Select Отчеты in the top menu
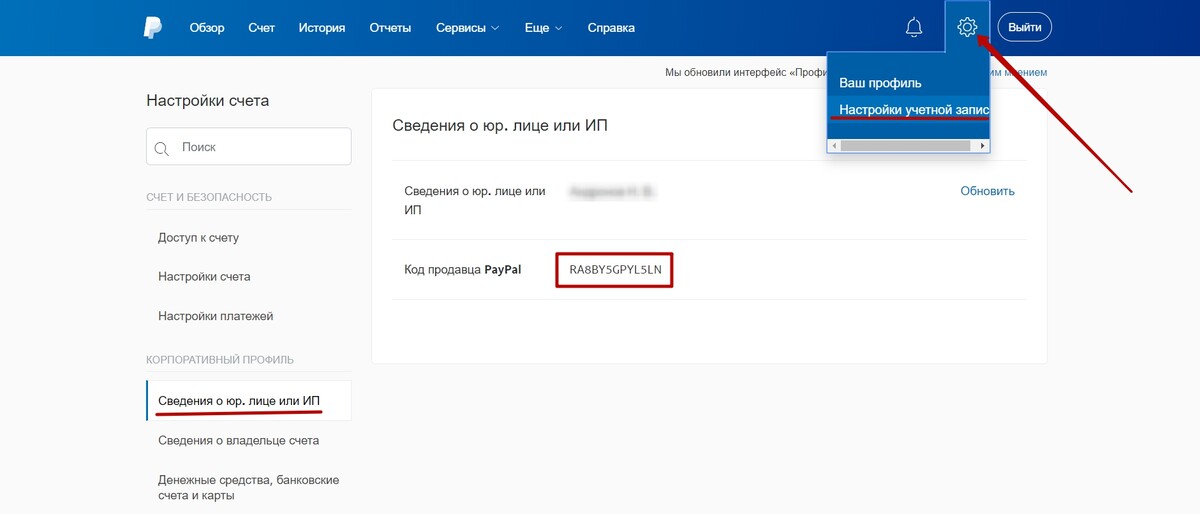 click(x=390, y=28)
